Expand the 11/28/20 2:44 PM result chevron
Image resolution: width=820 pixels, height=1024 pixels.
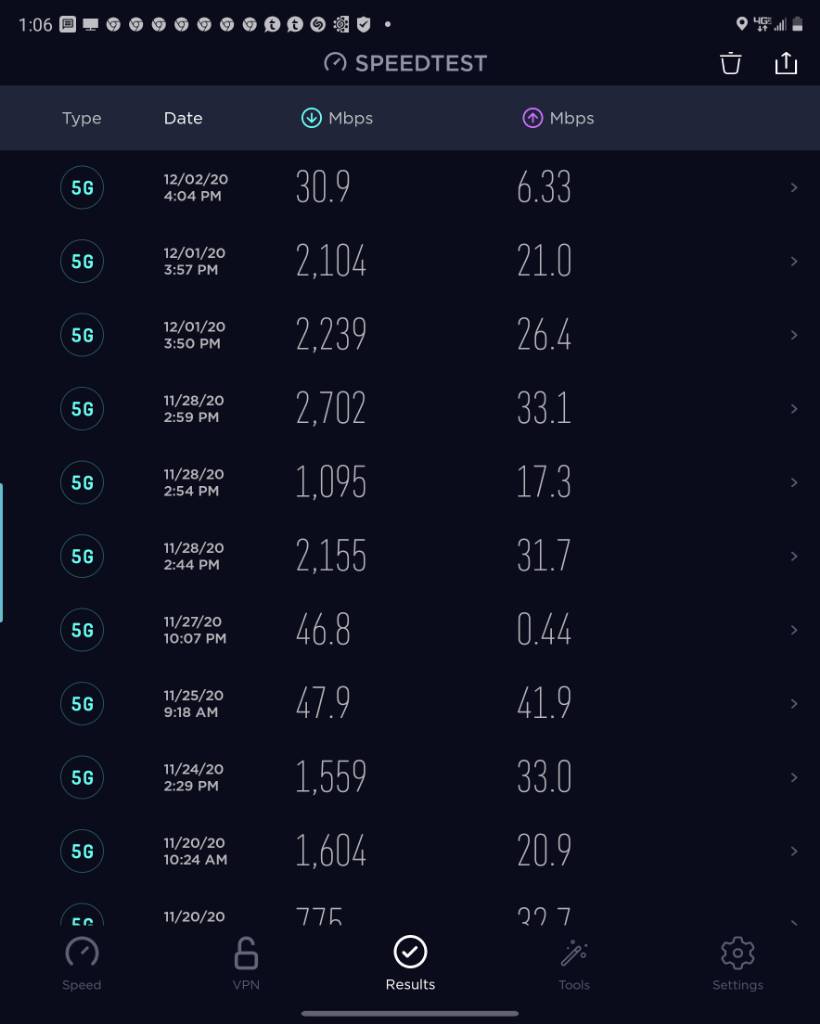(x=794, y=556)
